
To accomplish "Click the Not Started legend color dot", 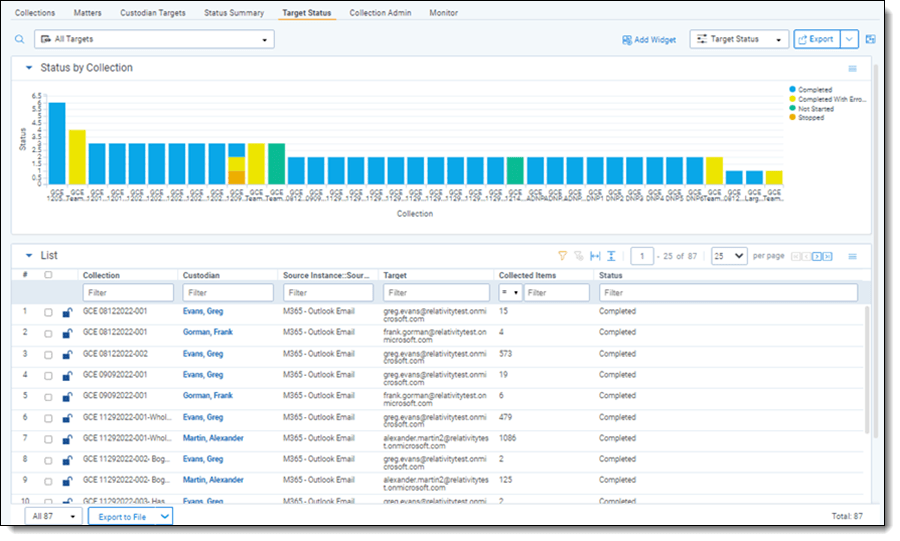I will tap(793, 108).
